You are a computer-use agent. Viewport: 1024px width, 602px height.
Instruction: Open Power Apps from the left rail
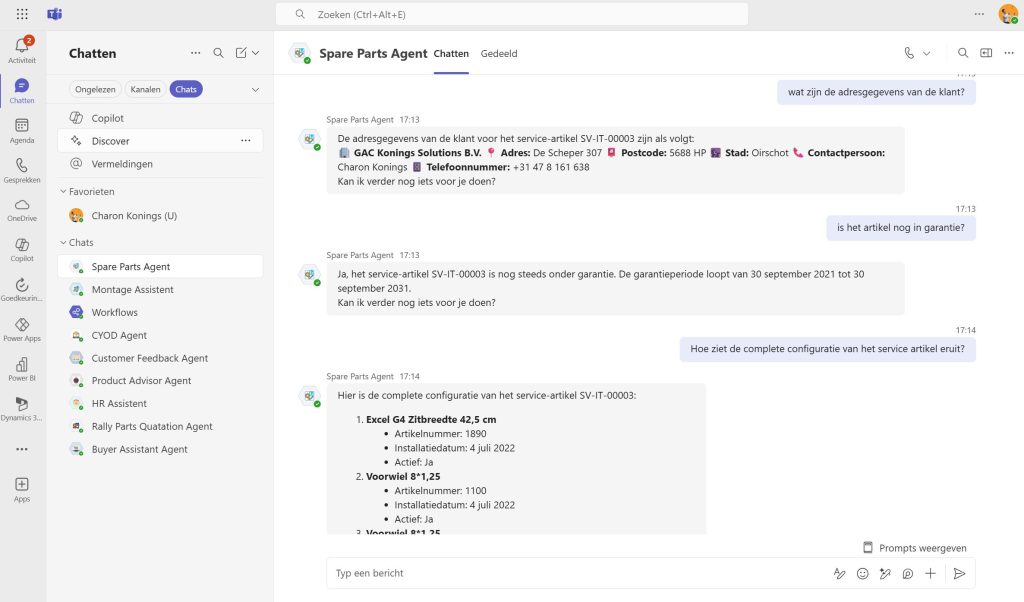point(22,329)
